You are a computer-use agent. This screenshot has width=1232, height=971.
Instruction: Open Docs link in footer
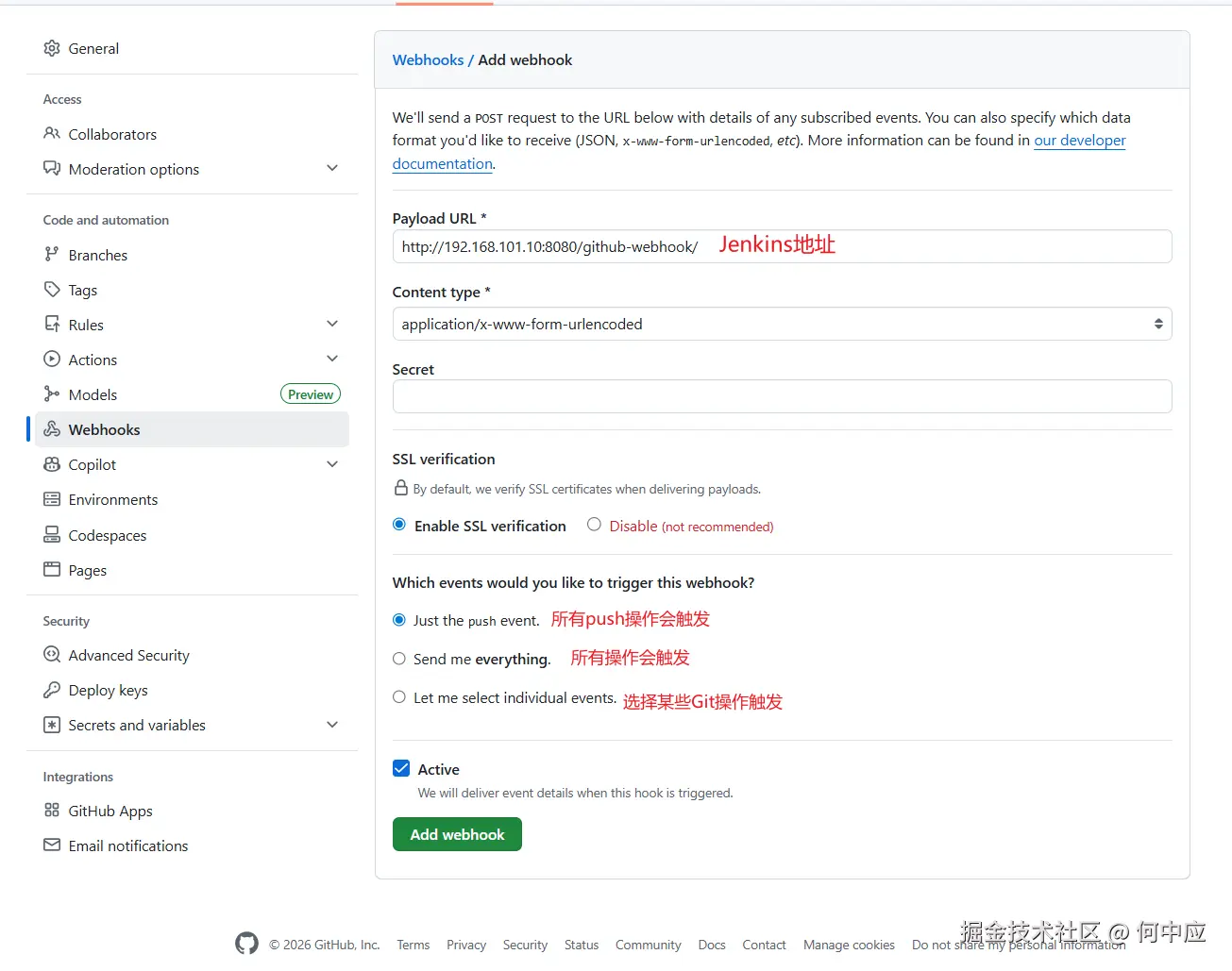[712, 945]
